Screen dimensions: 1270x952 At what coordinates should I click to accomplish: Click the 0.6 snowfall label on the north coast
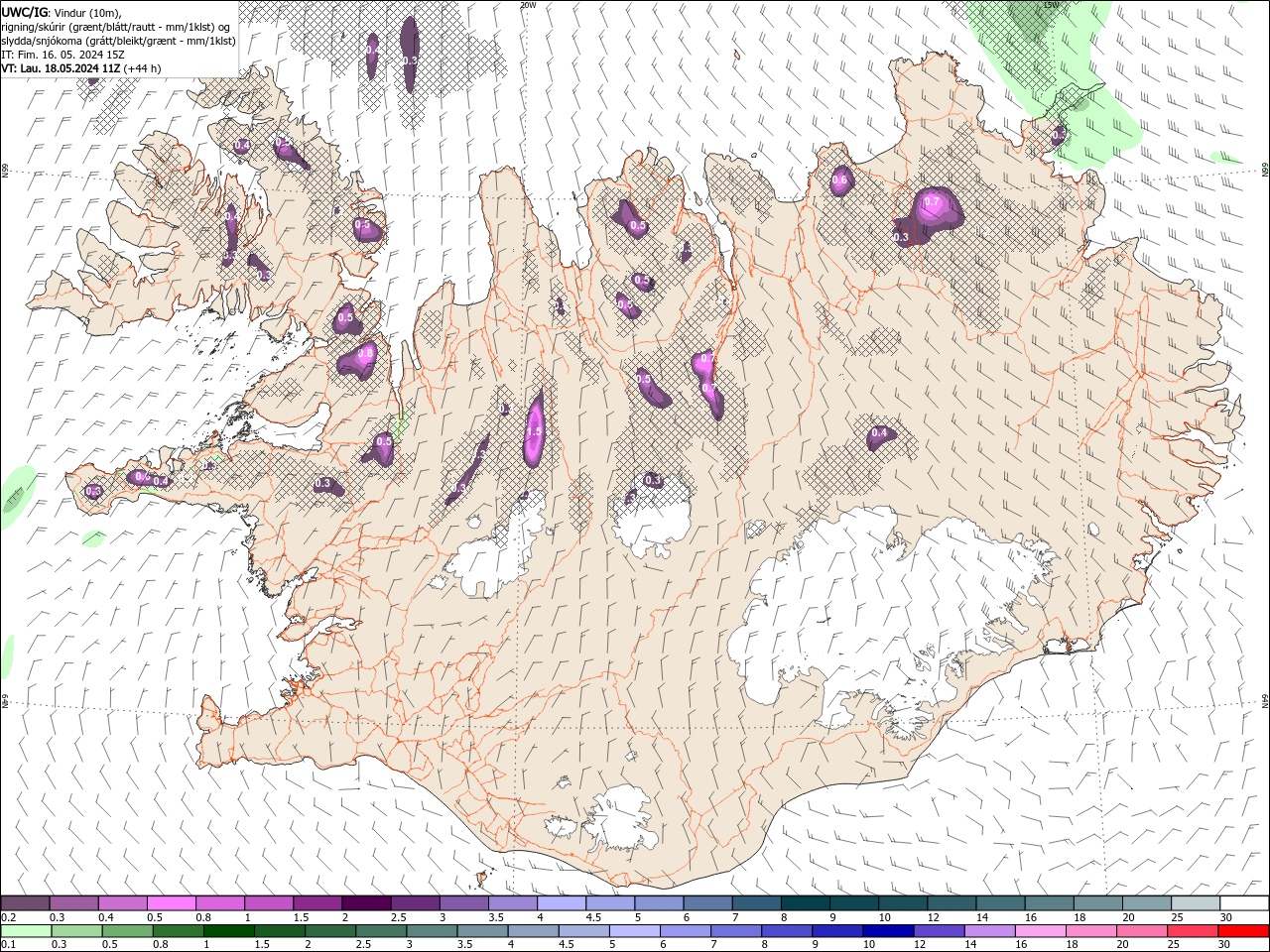(840, 179)
